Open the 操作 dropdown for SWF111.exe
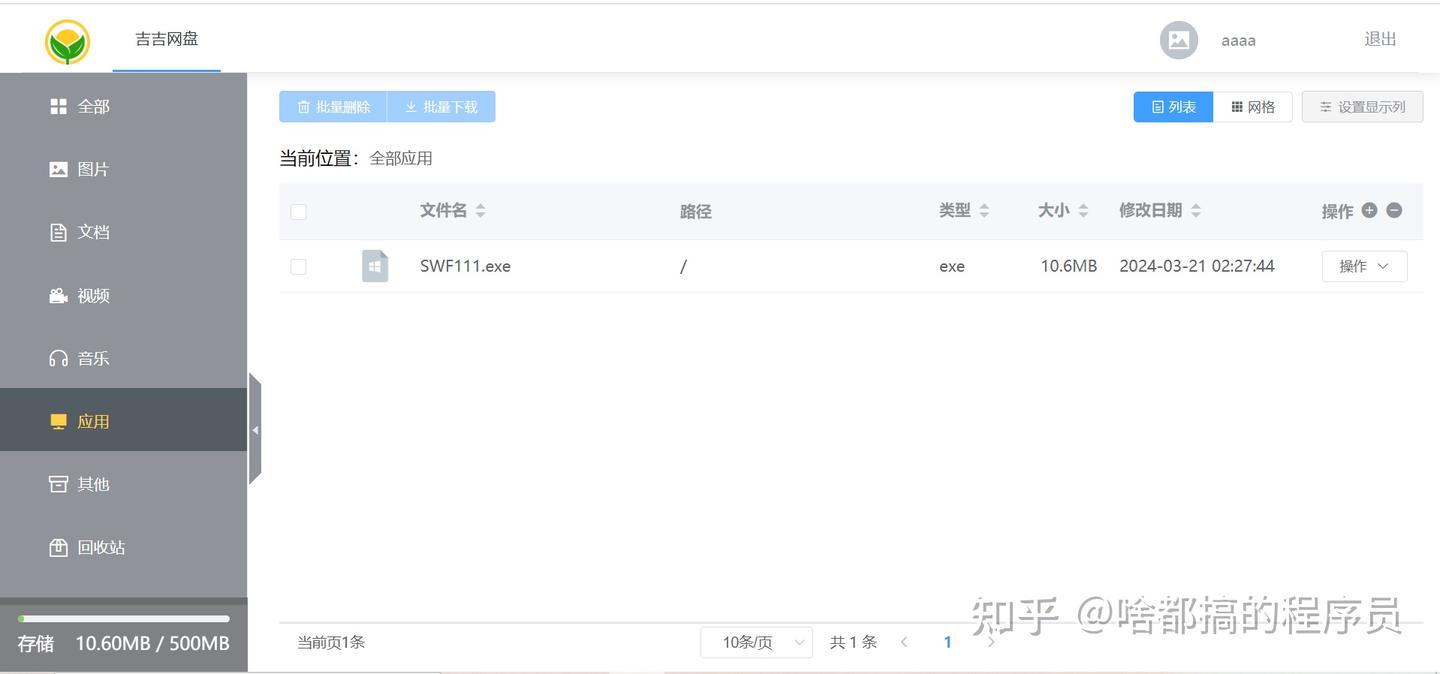 (x=1364, y=266)
